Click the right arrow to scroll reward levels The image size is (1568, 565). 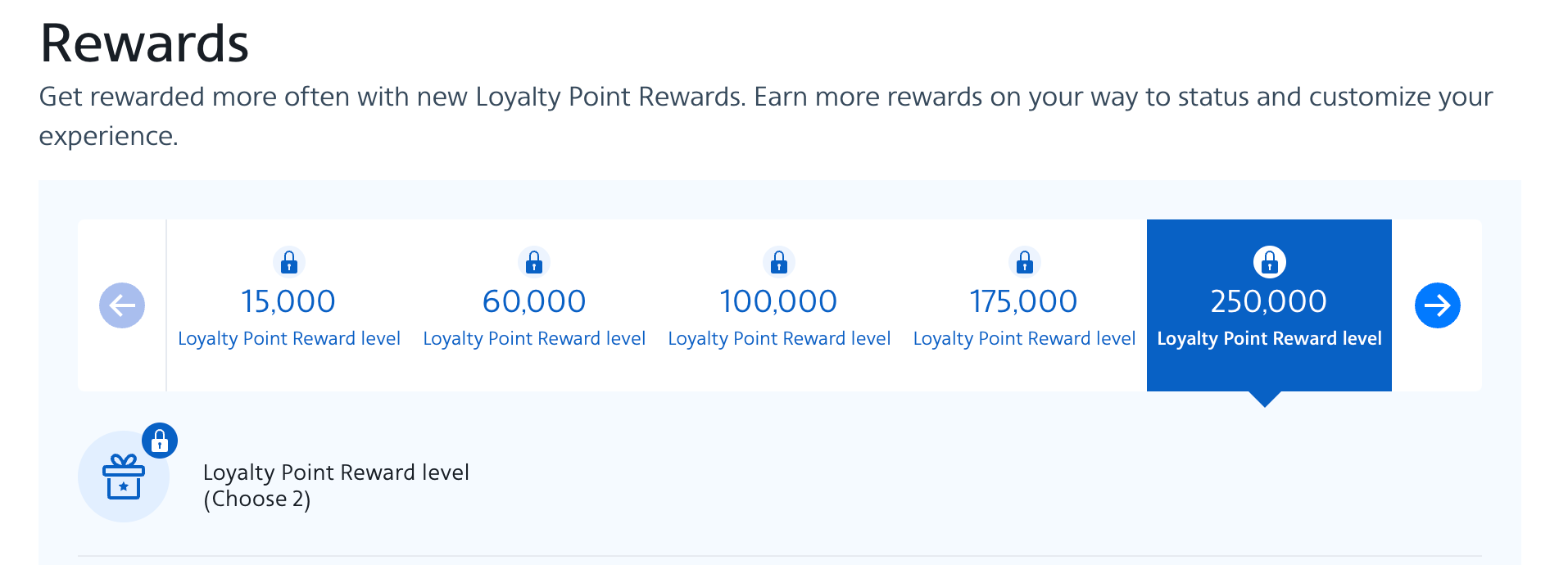tap(1438, 305)
